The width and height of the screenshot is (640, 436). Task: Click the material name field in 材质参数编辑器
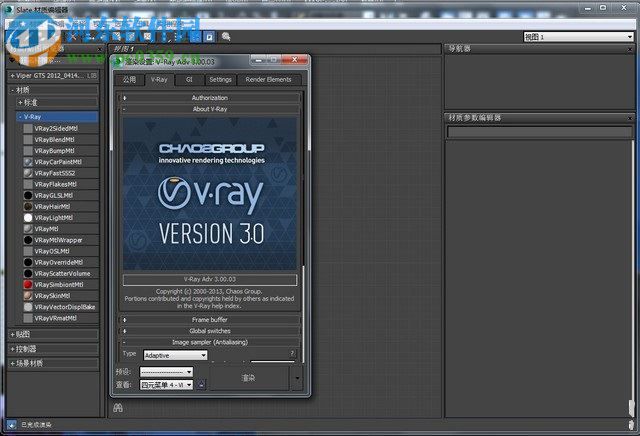click(539, 132)
